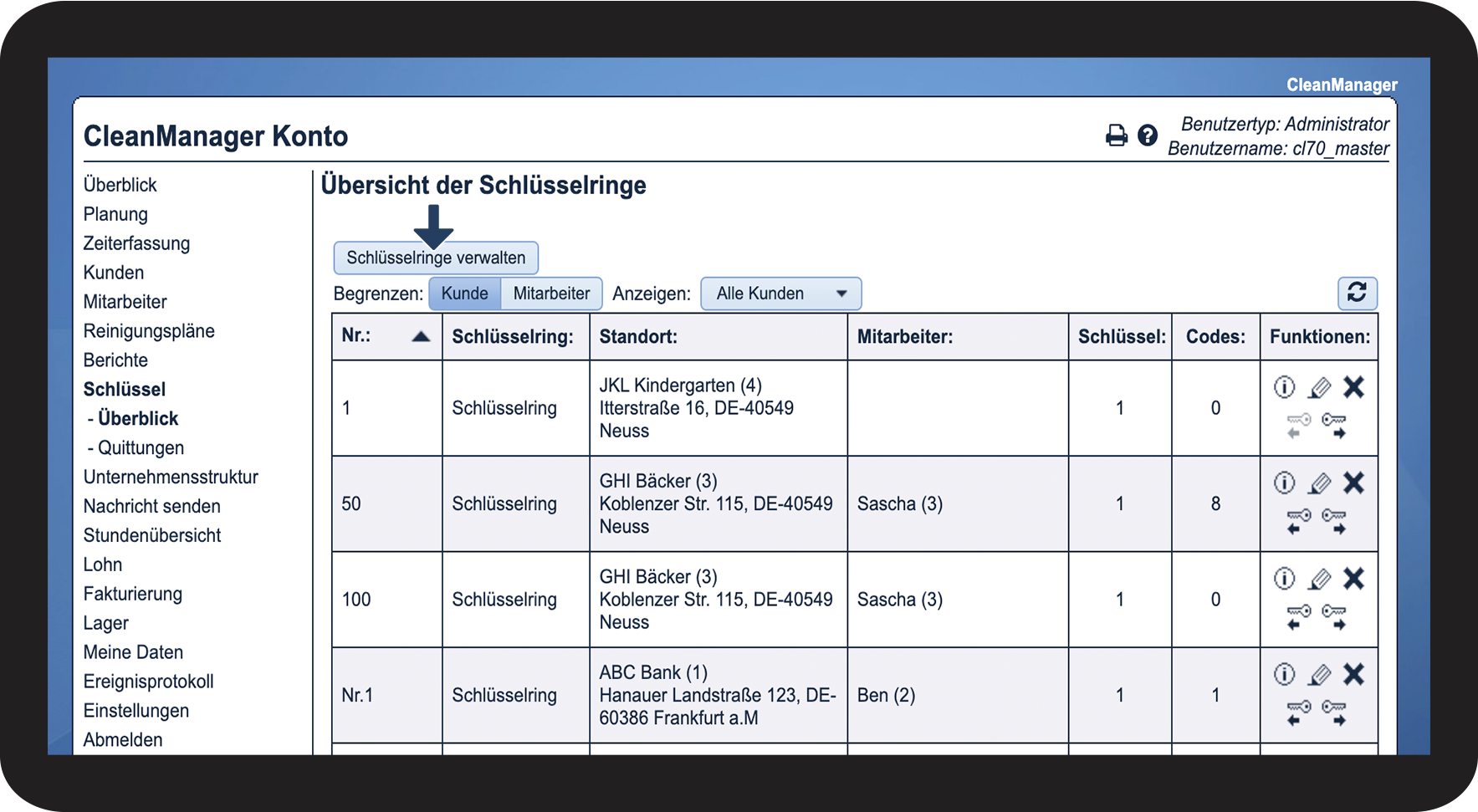Click key return arrow icon for Nr.1
Image resolution: width=1478 pixels, height=812 pixels.
1298,712
